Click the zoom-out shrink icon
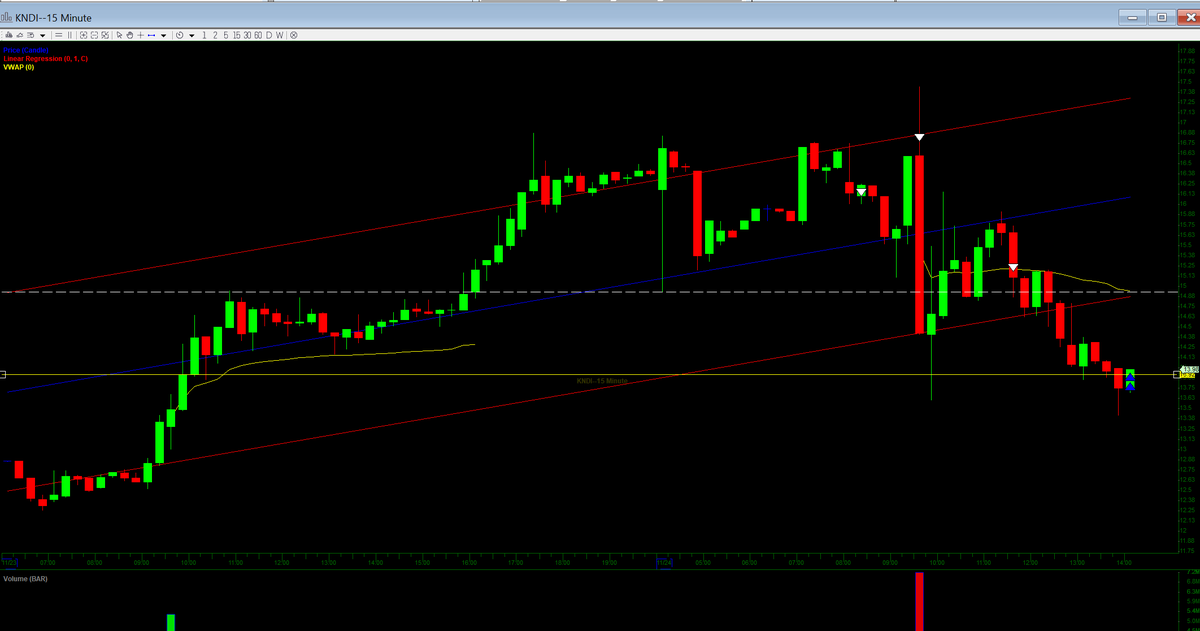Viewport: 1200px width, 631px height. [94, 35]
